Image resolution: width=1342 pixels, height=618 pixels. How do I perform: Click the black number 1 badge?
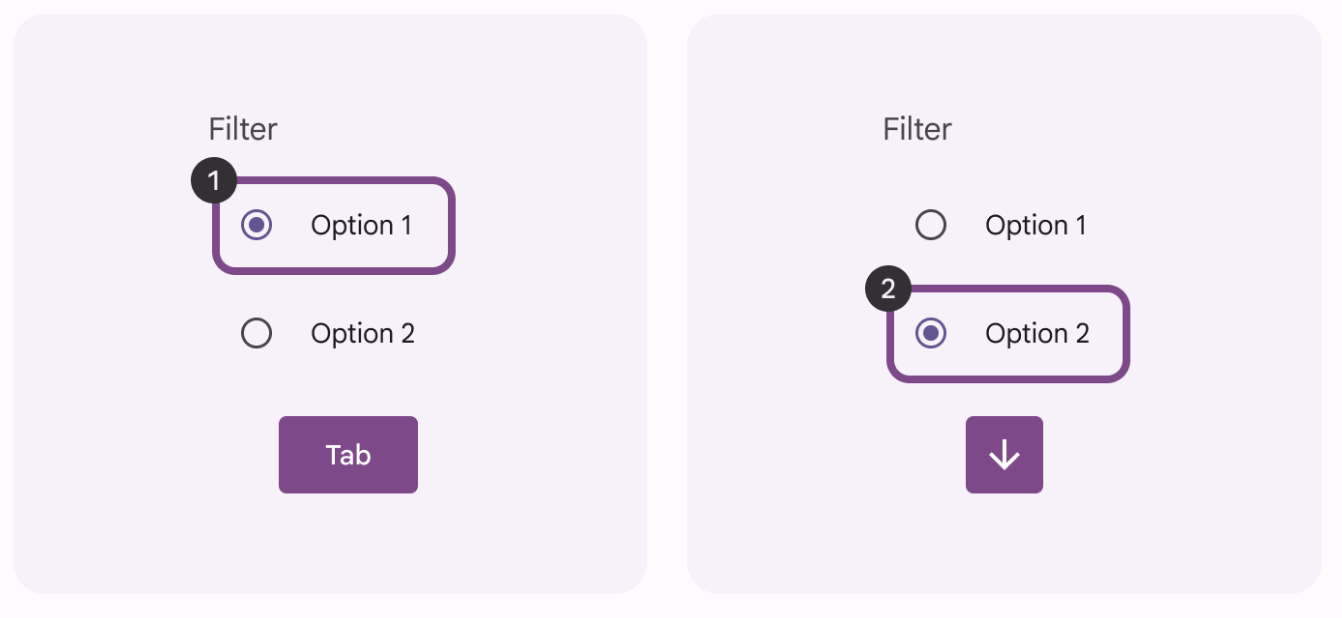[212, 181]
